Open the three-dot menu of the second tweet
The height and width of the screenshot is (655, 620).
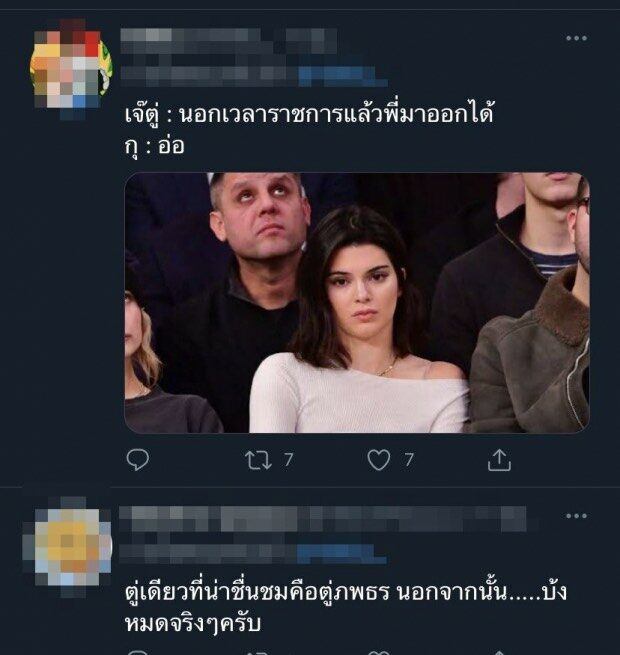point(577,516)
